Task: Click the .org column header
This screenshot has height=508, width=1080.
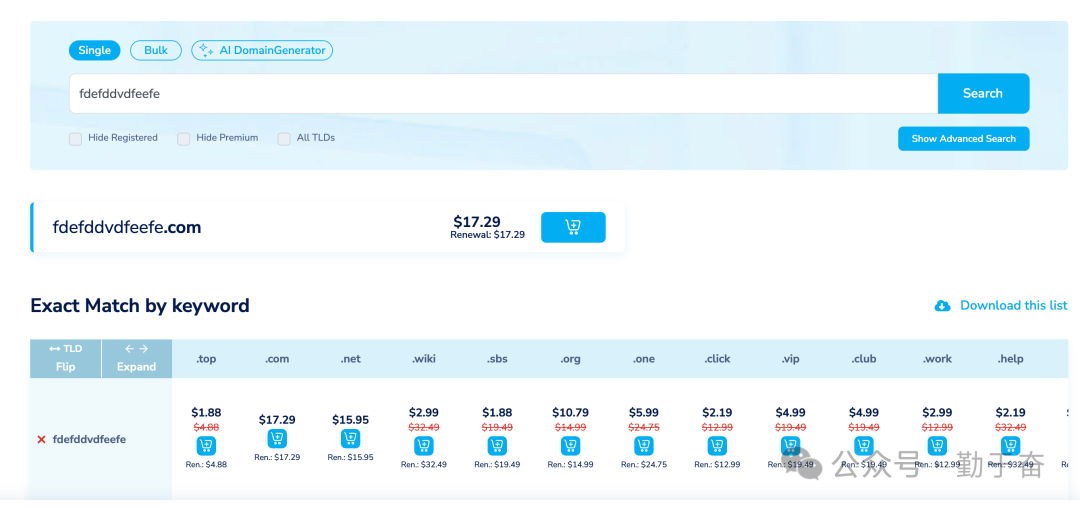Action: point(570,359)
